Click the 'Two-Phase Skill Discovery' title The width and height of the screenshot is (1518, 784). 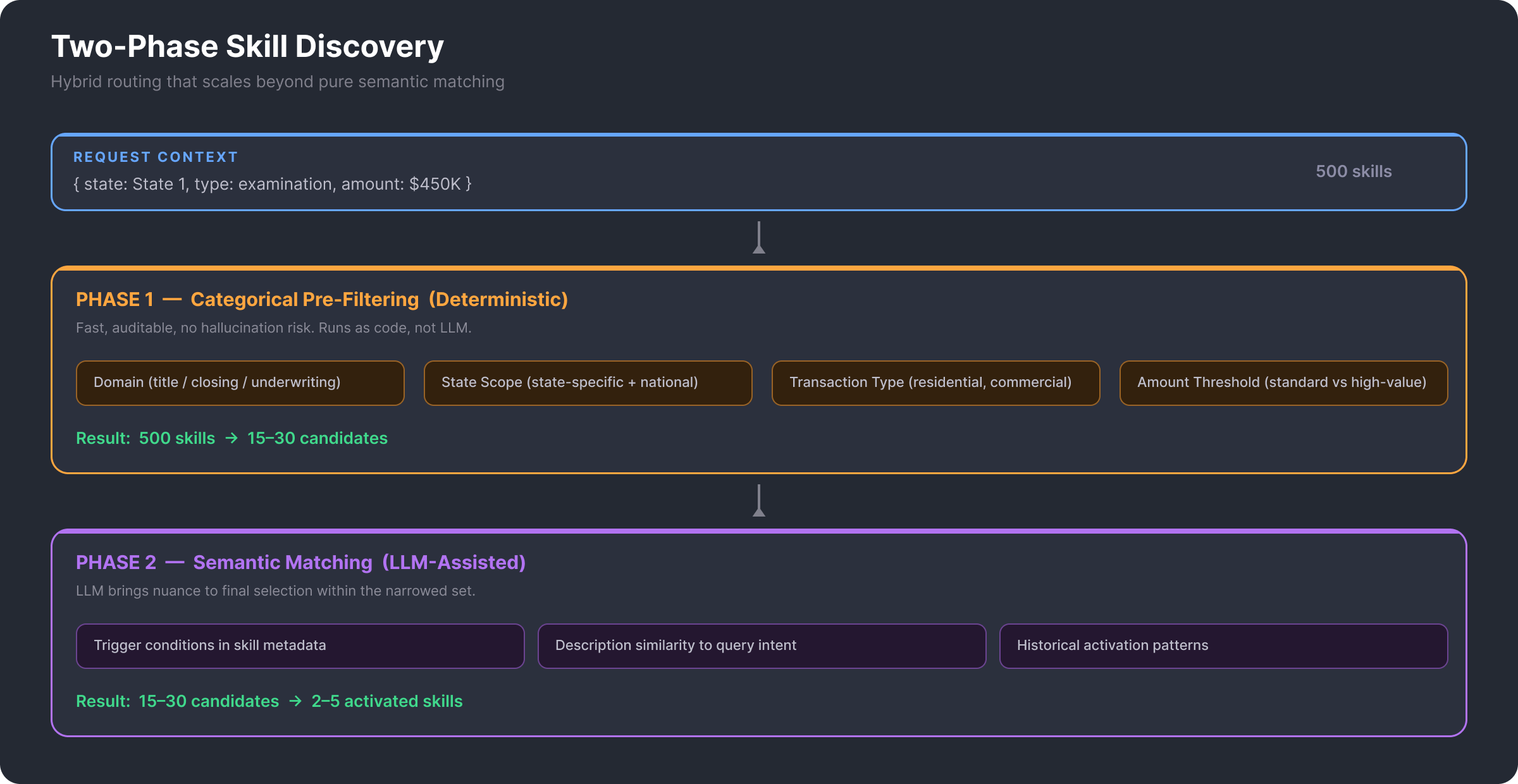coord(247,47)
